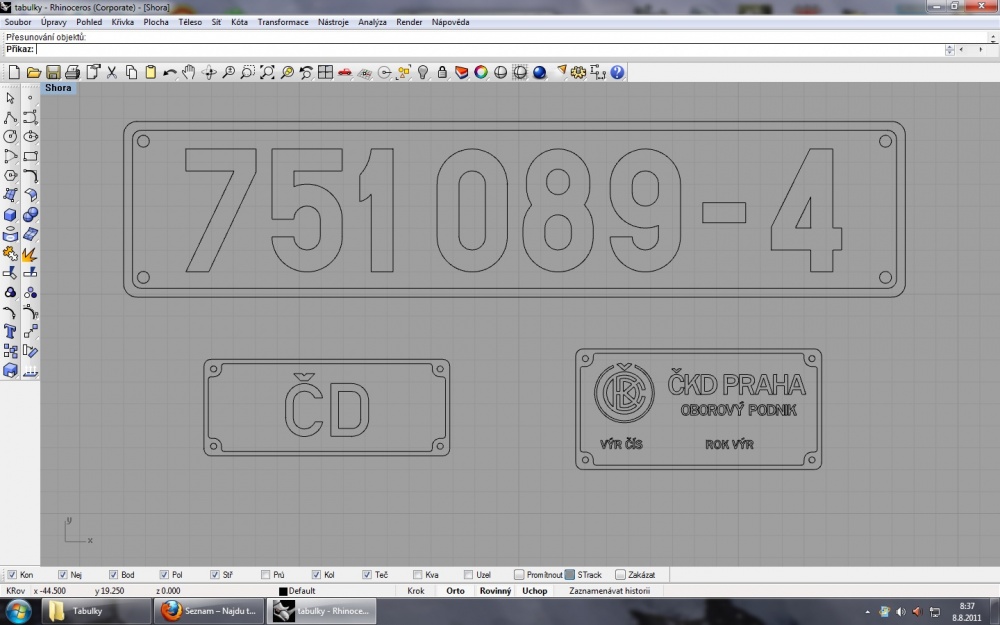Expand the Shora viewport title menu

[x=58, y=88]
